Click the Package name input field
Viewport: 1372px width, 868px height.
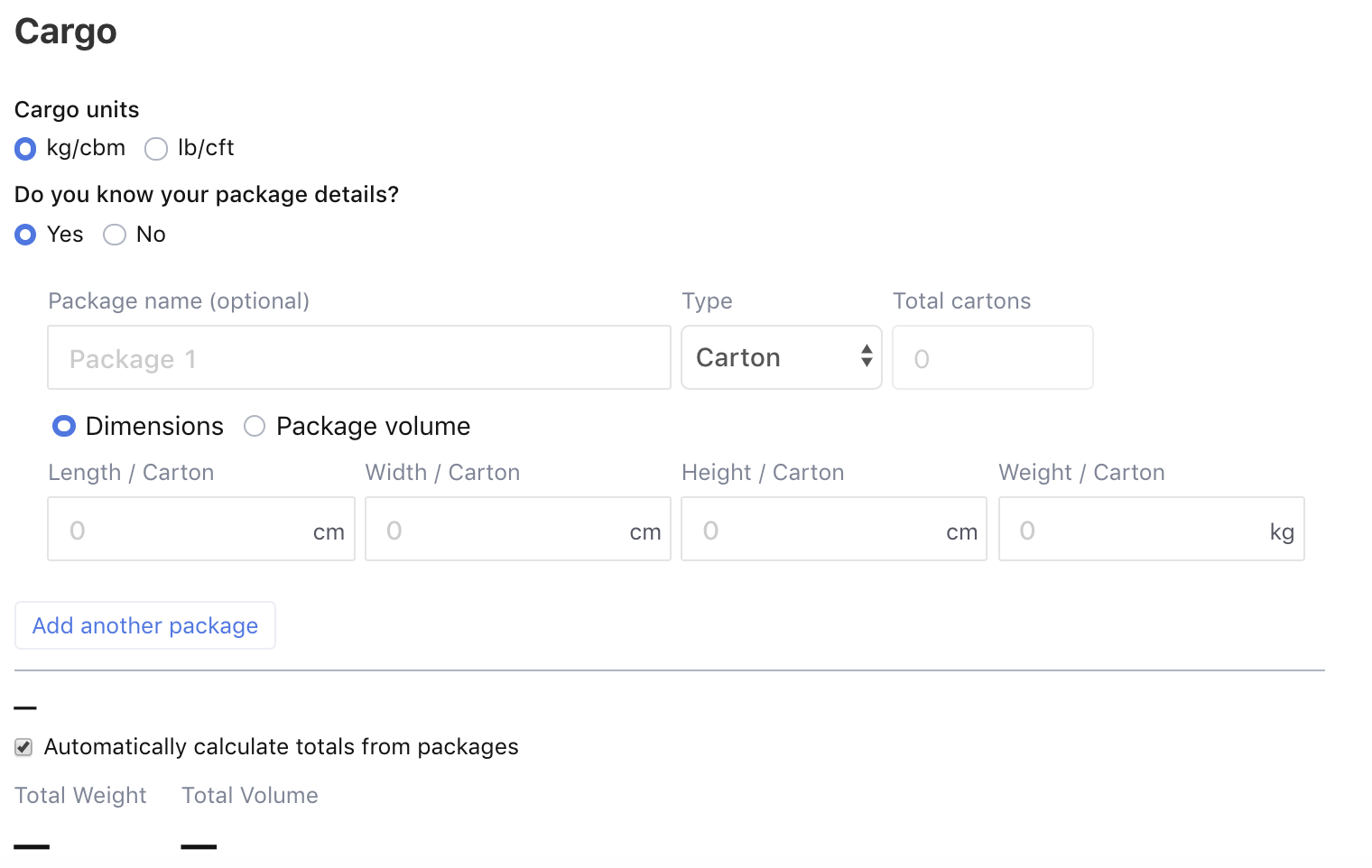(359, 358)
